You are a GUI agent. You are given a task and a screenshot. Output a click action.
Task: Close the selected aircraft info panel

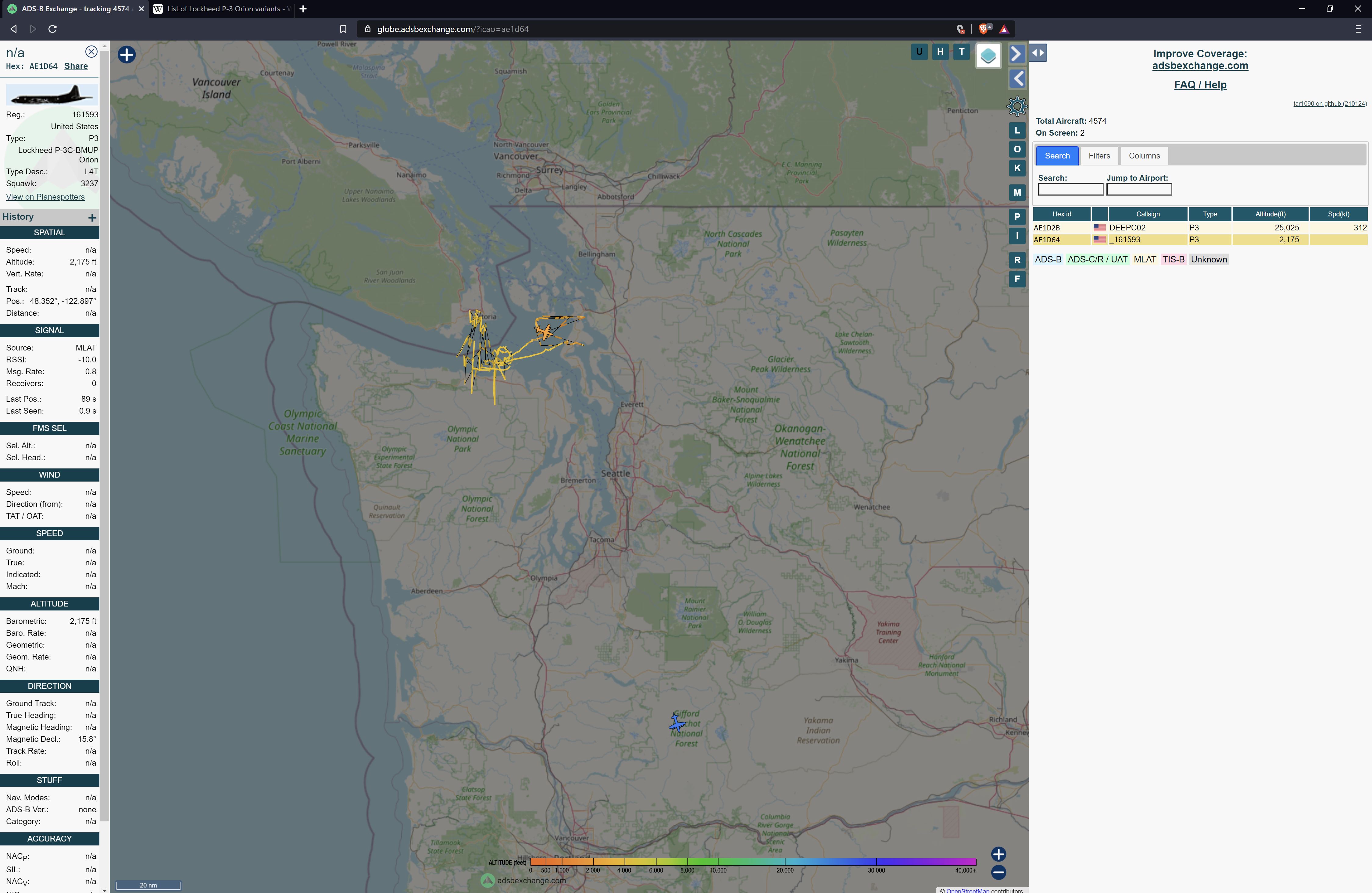91,52
